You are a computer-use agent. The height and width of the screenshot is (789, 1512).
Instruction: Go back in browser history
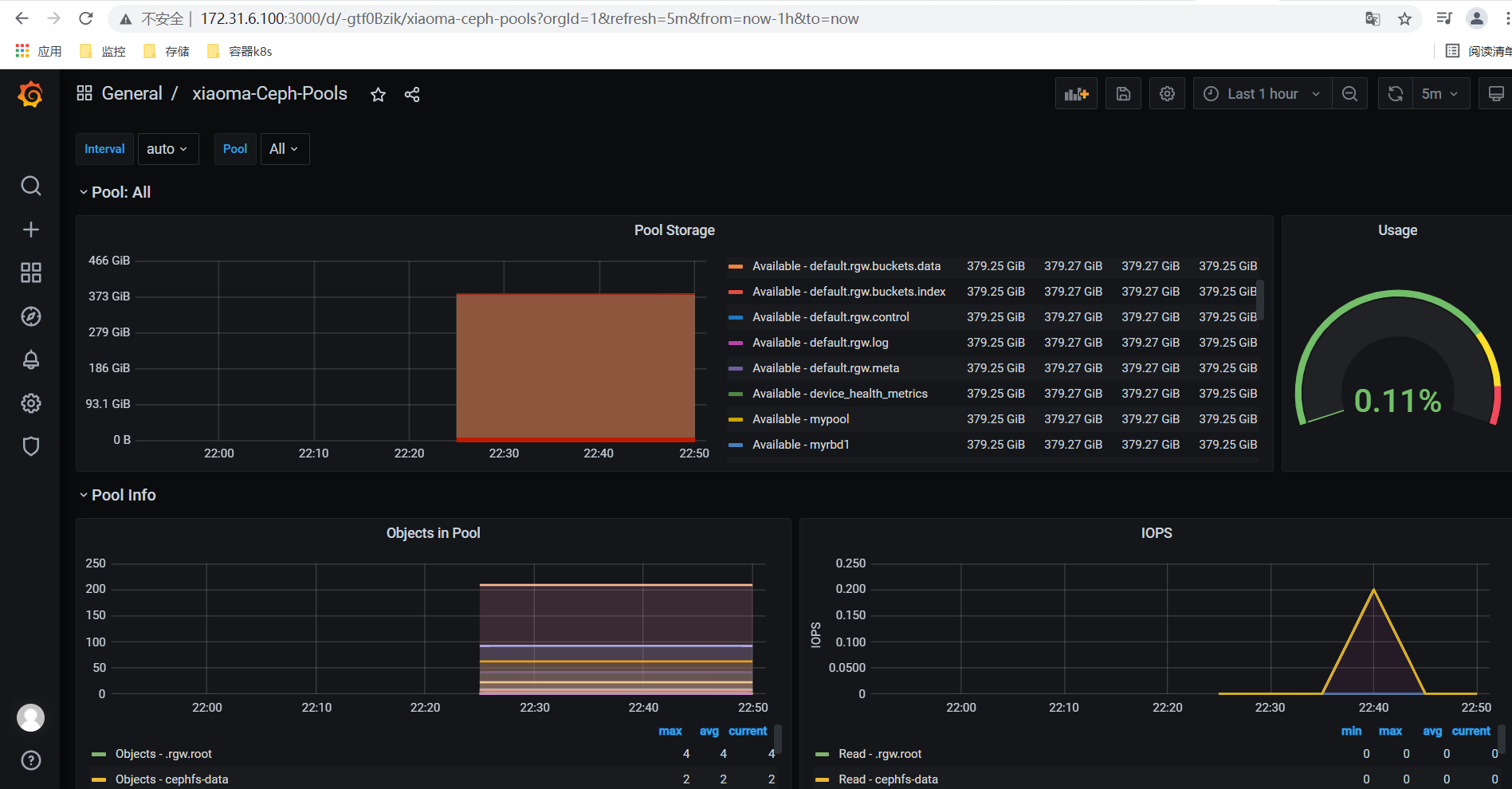[22, 18]
